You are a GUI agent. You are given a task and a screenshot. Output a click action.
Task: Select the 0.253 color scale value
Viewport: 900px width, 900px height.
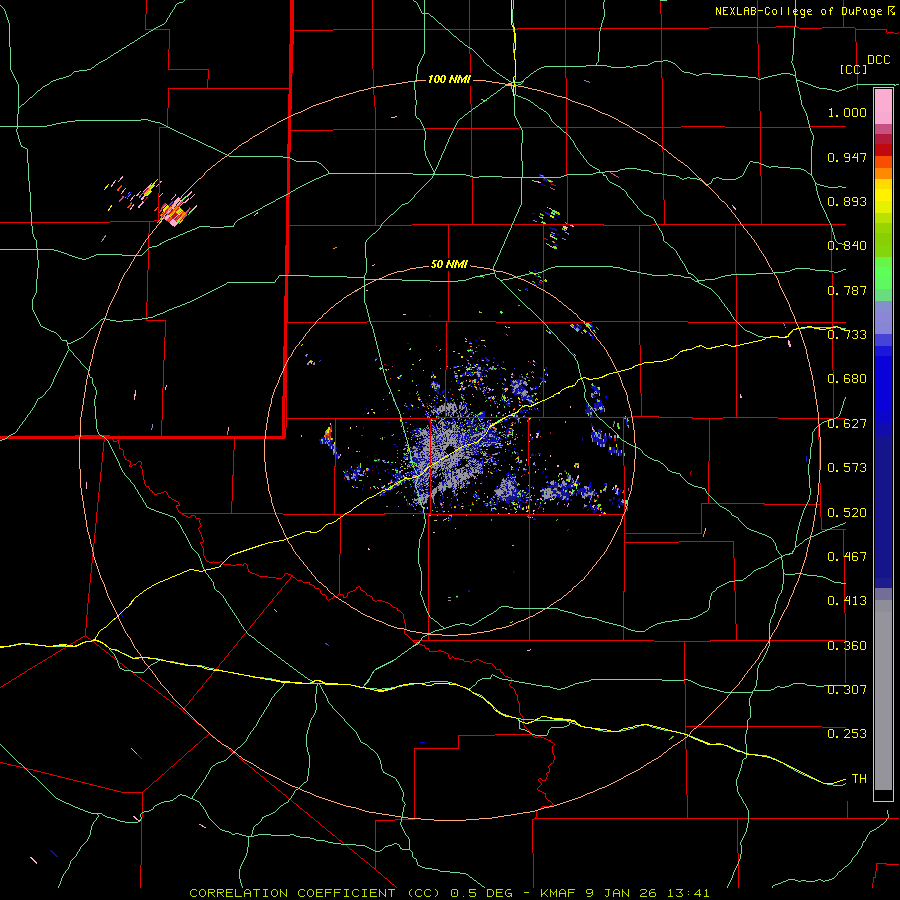coord(847,734)
